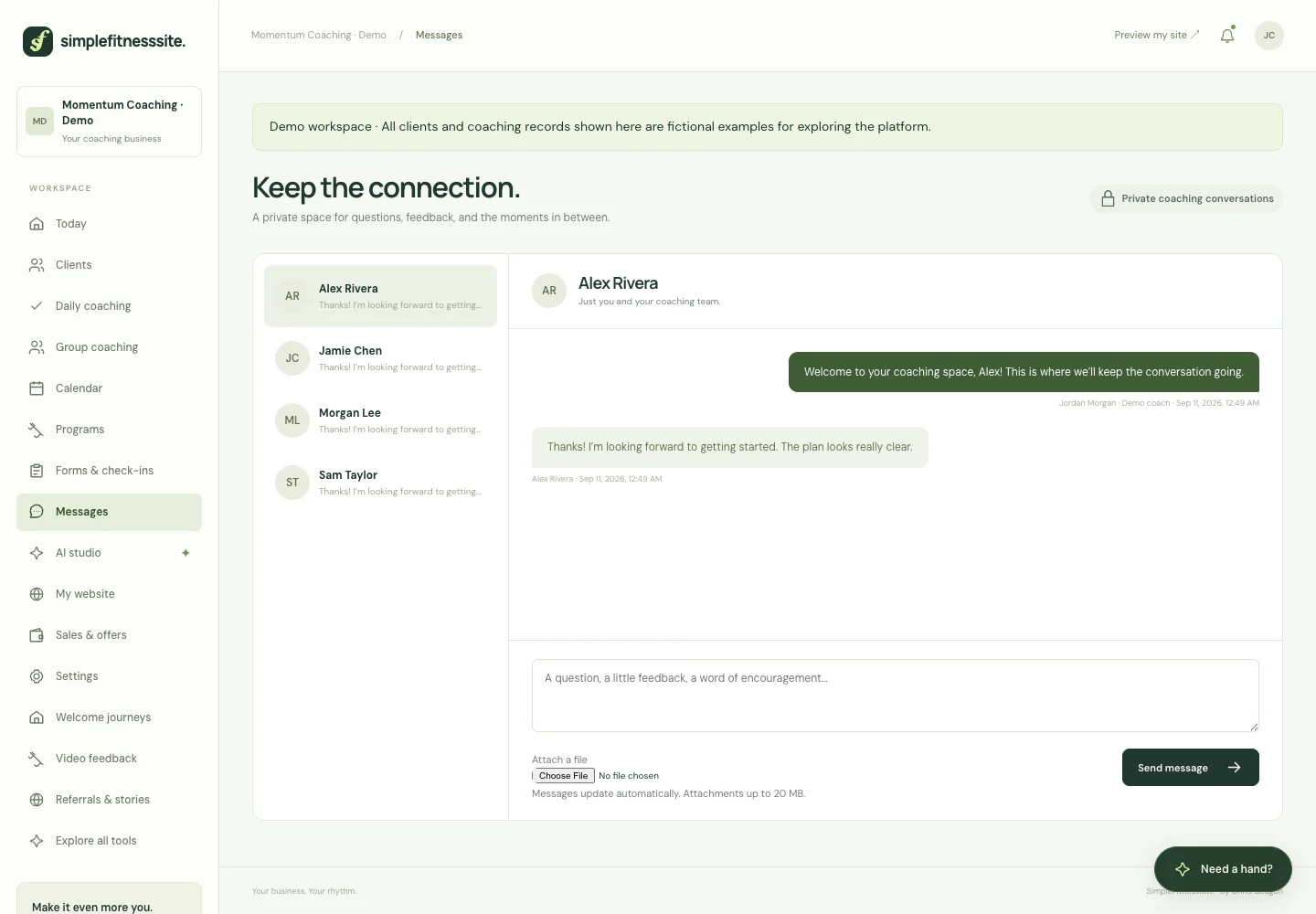
Task: Click the Group coaching icon
Action: [x=37, y=347]
